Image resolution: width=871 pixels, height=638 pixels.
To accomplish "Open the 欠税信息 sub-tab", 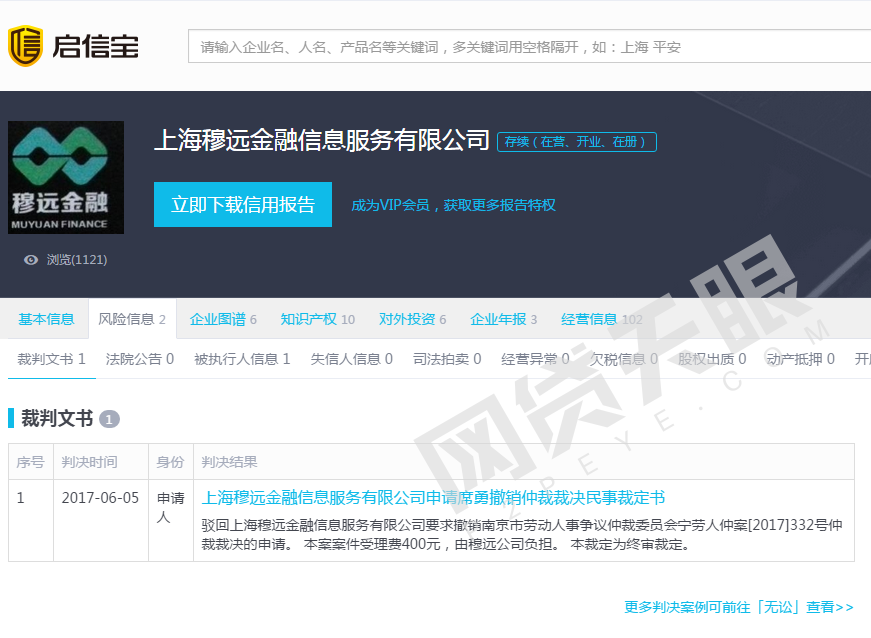I will point(623,359).
